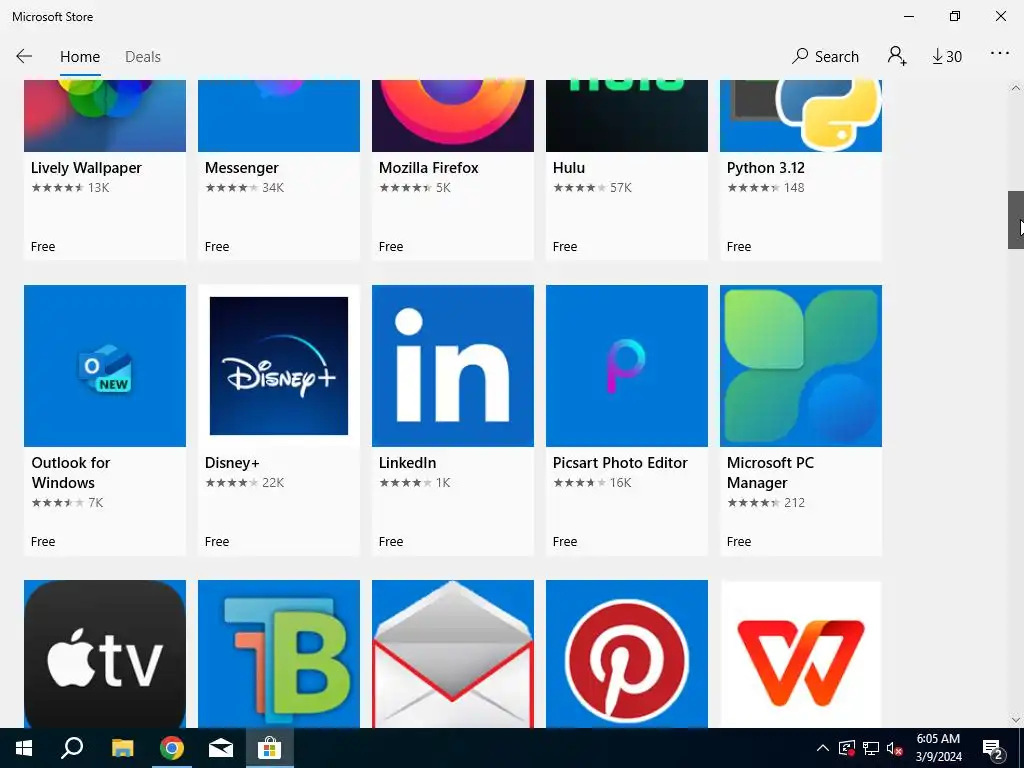Open taskbar search magnifier
This screenshot has width=1024, height=768.
point(72,748)
